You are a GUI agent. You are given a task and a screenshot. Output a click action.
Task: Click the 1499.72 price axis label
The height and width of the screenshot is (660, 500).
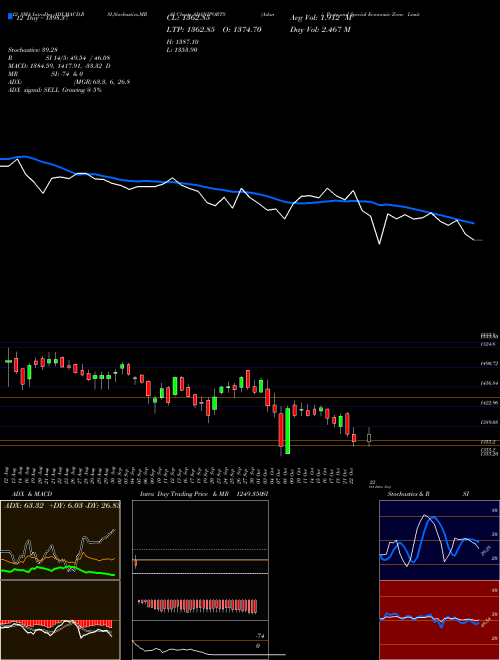coord(489,363)
